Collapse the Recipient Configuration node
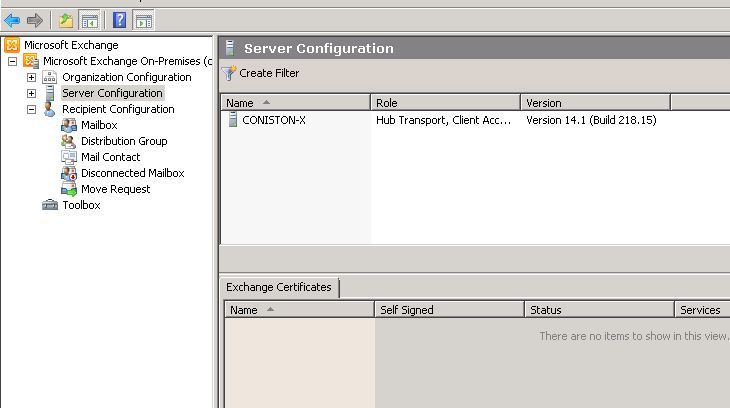730x408 pixels. tap(31, 109)
